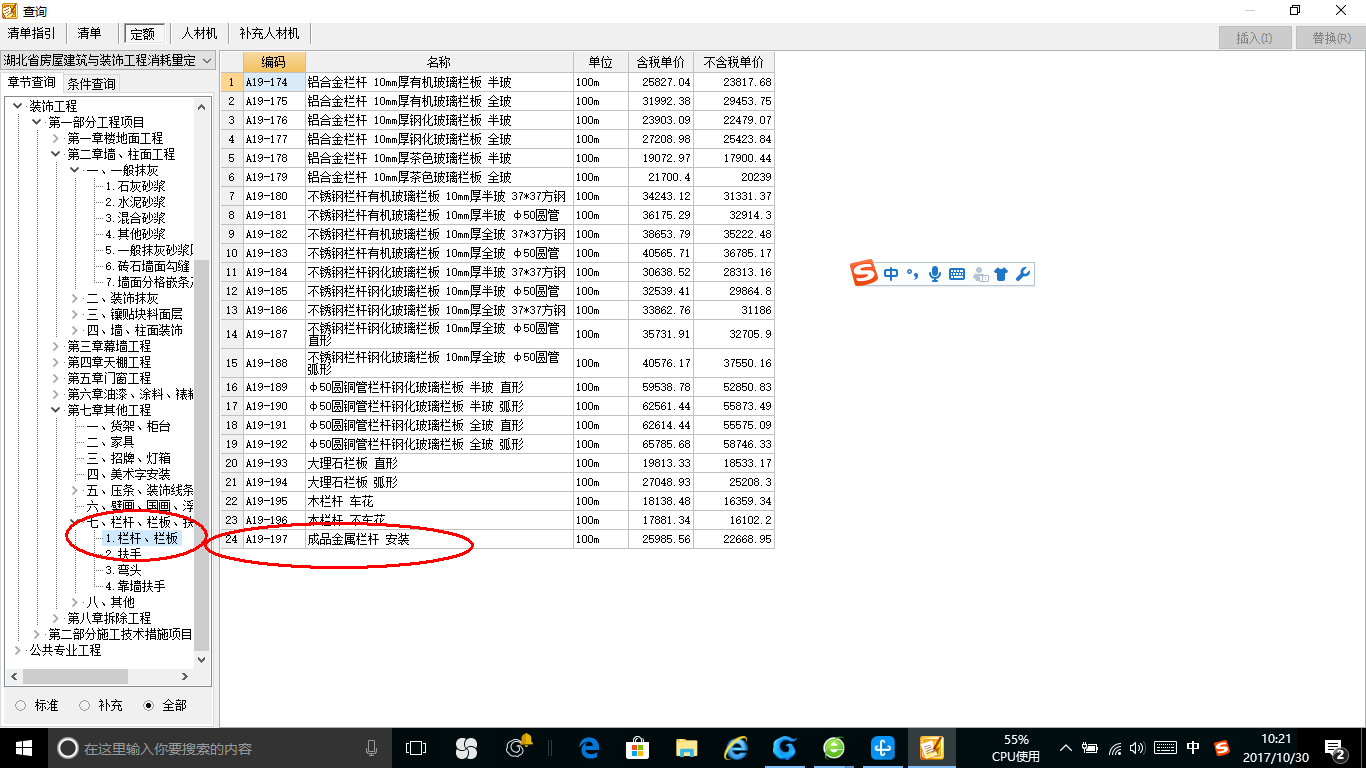Select row A19-193 大理石栏板 直形
The width and height of the screenshot is (1366, 768).
click(497, 463)
